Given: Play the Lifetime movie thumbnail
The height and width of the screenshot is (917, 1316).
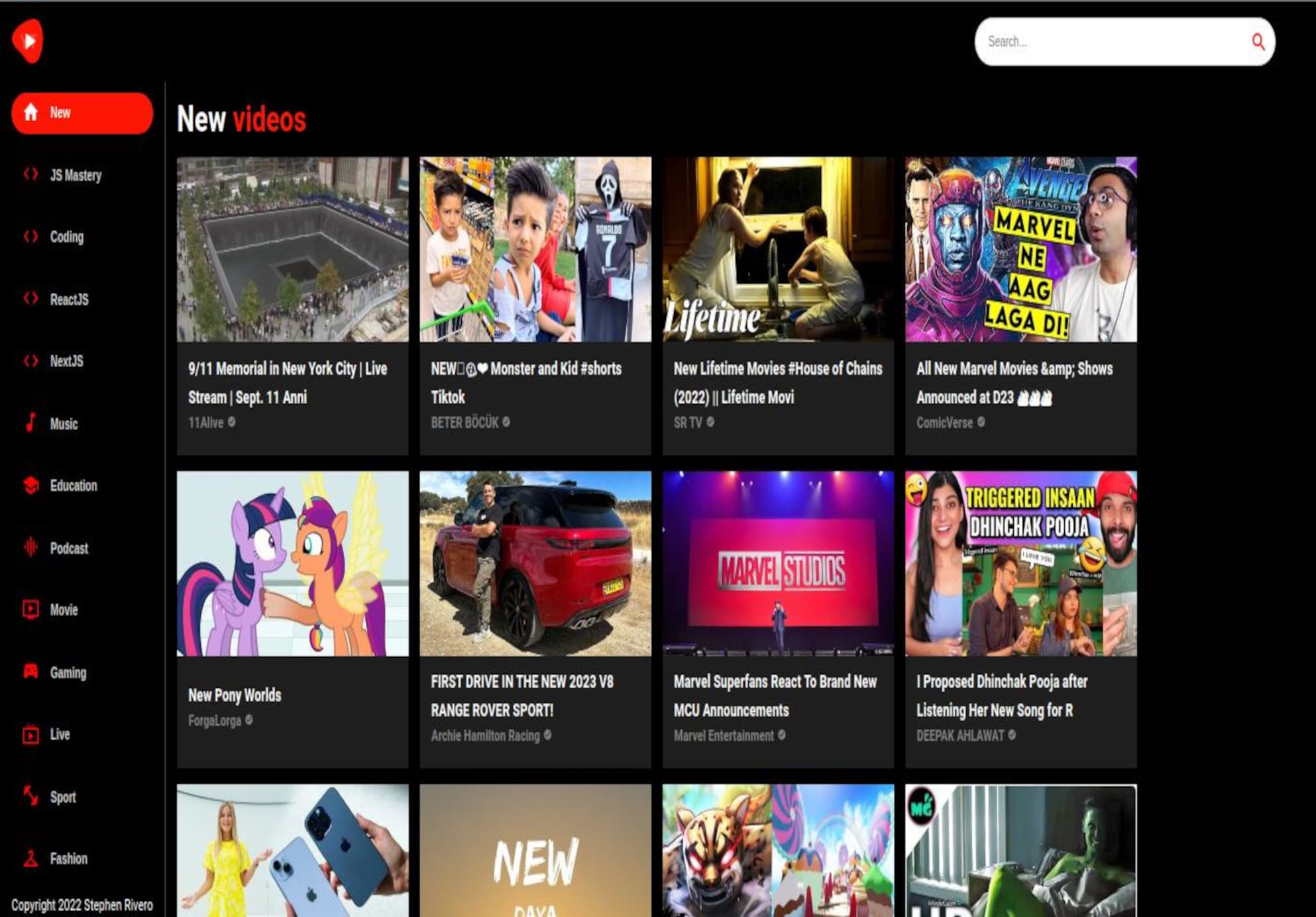Looking at the screenshot, I should (778, 249).
